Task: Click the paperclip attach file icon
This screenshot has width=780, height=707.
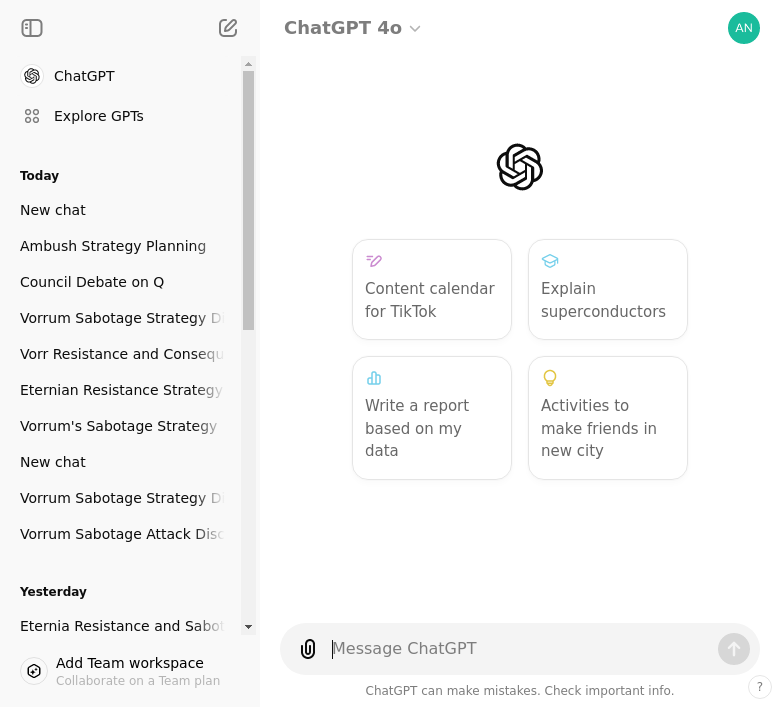Action: [x=308, y=649]
